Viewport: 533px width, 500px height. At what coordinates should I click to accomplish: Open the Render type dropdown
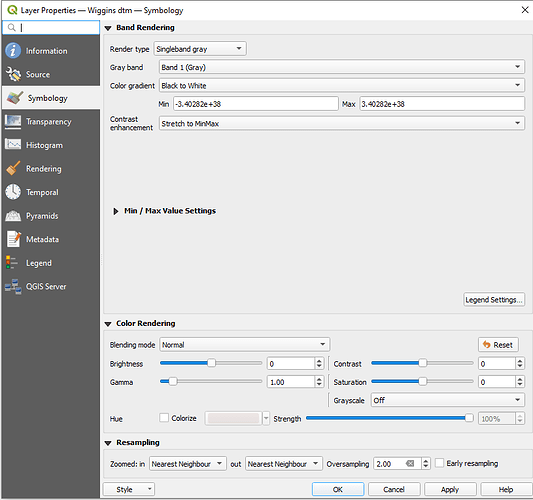(200, 49)
